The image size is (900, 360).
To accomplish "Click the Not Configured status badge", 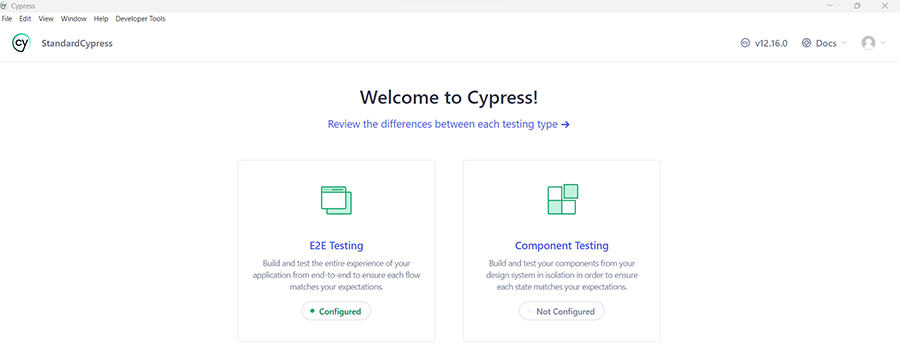I will point(562,311).
